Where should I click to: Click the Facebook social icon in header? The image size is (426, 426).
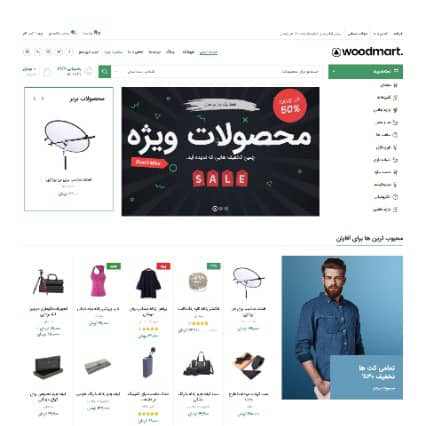click(x=70, y=52)
